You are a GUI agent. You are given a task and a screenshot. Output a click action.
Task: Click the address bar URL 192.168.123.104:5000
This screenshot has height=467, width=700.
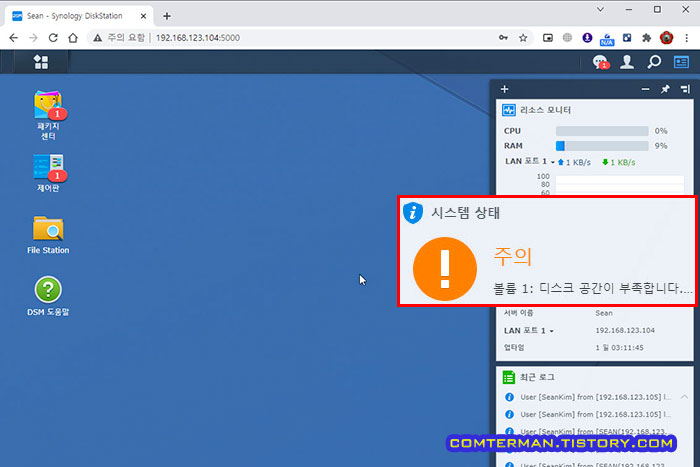pos(198,38)
